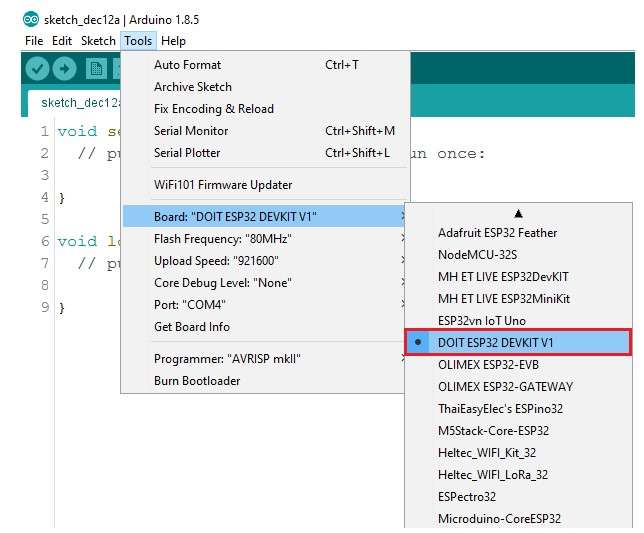Select M5Stack-Core-ESP32 board
Image resolution: width=644 pixels, height=533 pixels.
(x=518, y=431)
